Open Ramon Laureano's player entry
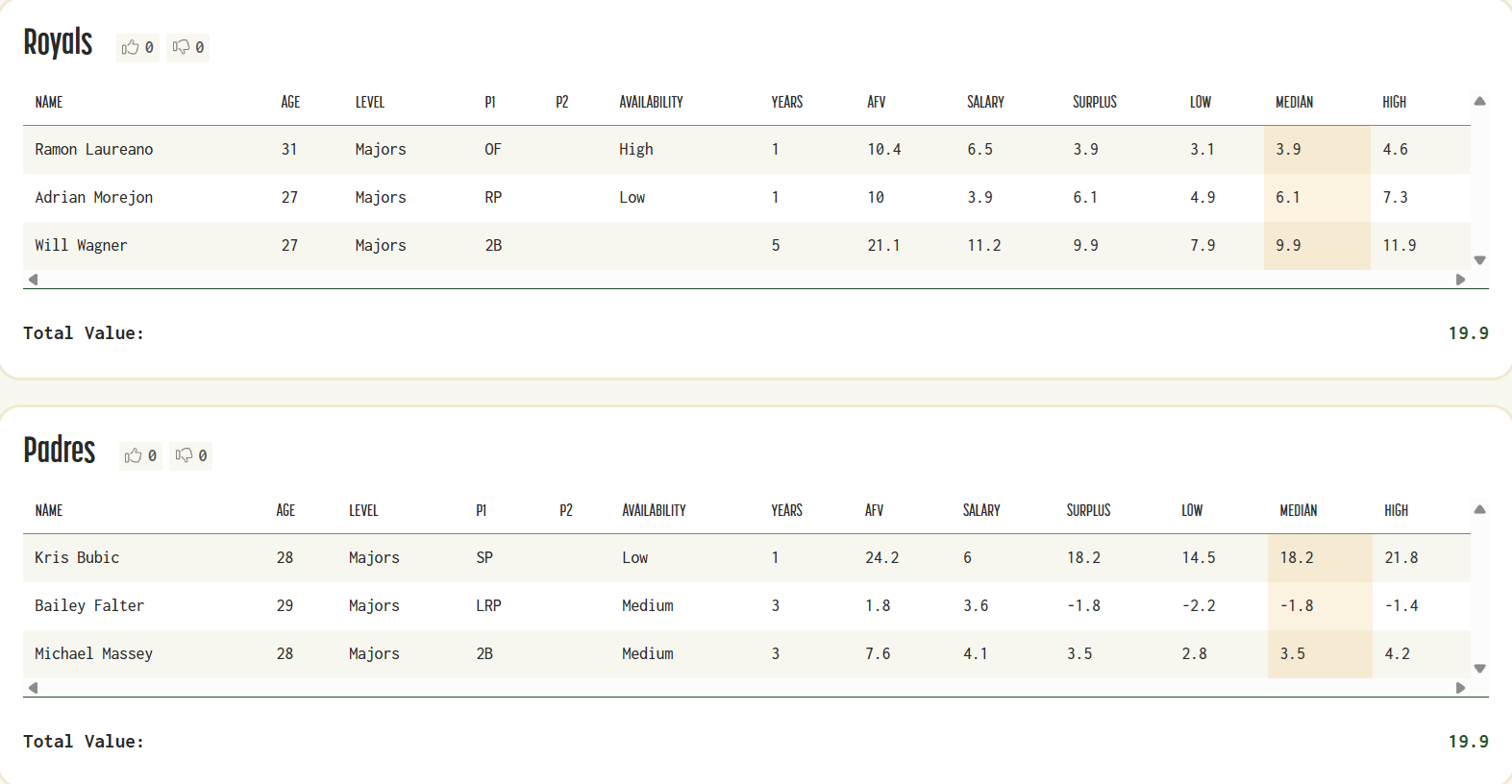1512x784 pixels. point(93,149)
